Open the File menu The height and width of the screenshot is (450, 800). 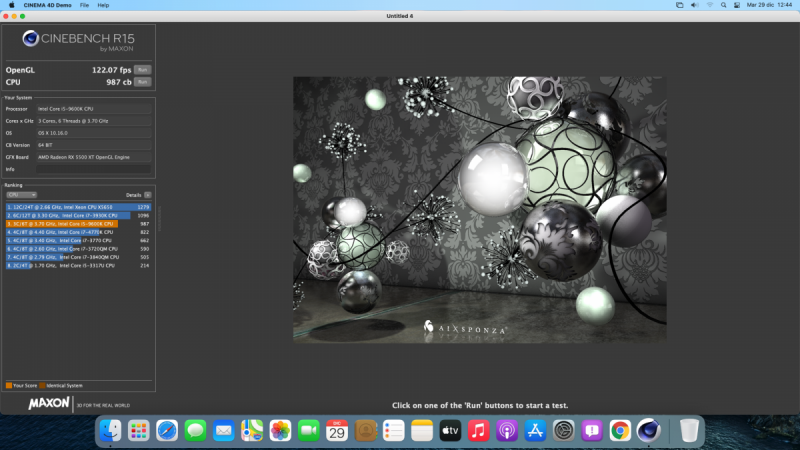coord(84,5)
